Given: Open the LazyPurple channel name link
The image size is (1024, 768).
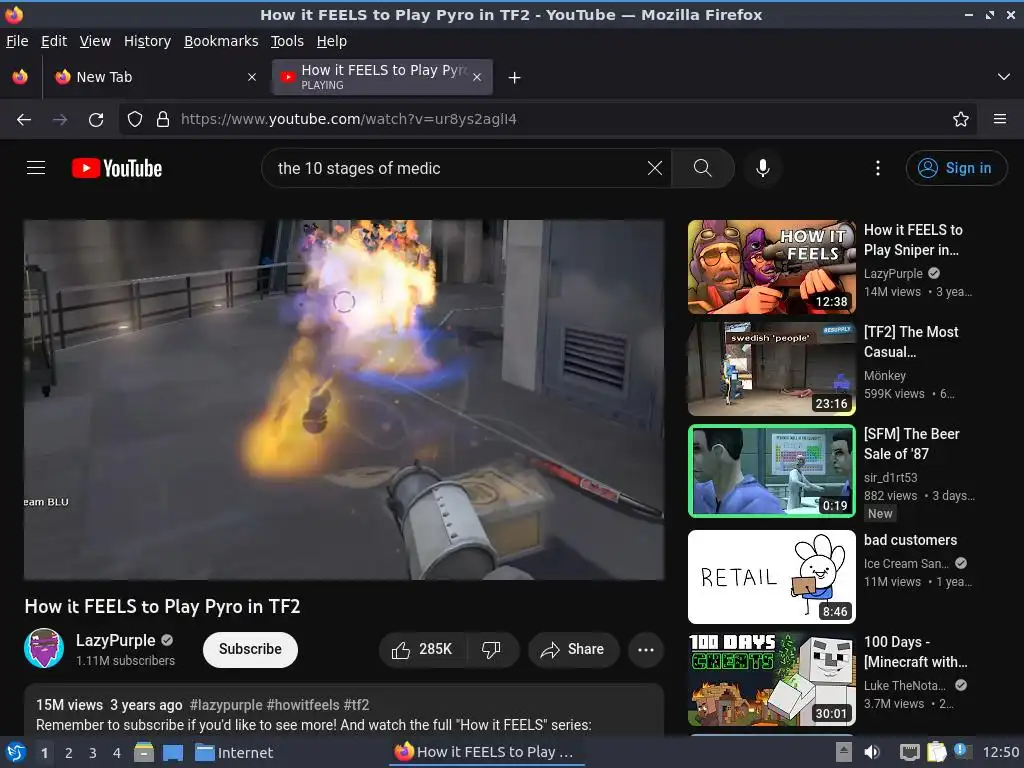Looking at the screenshot, I should [116, 641].
